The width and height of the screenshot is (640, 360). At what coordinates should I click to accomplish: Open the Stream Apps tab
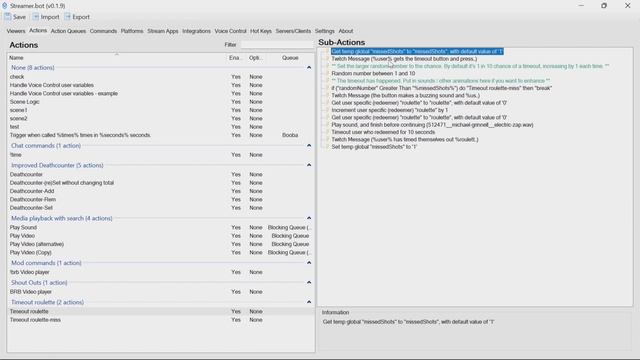163,31
